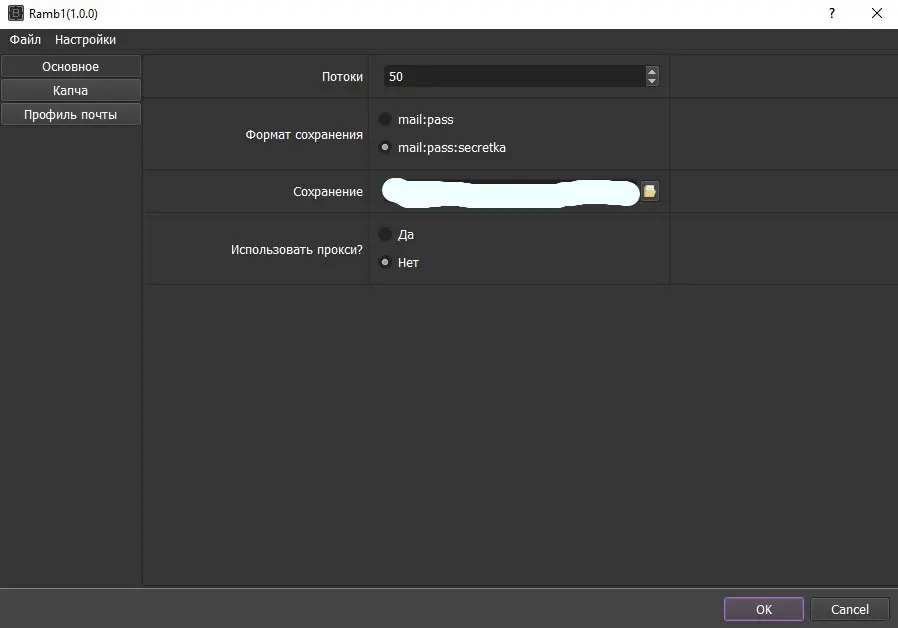Click the Сохранение path field
The height and width of the screenshot is (628, 898).
511,192
